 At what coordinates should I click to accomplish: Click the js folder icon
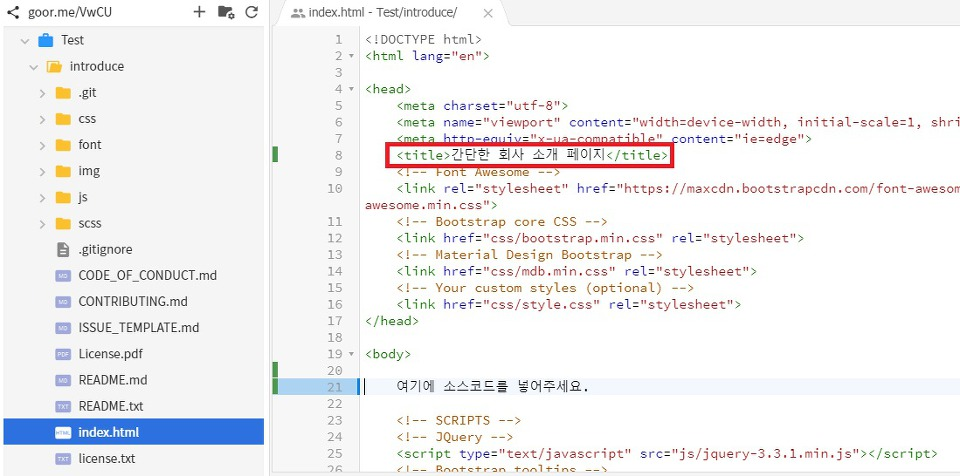click(x=63, y=197)
